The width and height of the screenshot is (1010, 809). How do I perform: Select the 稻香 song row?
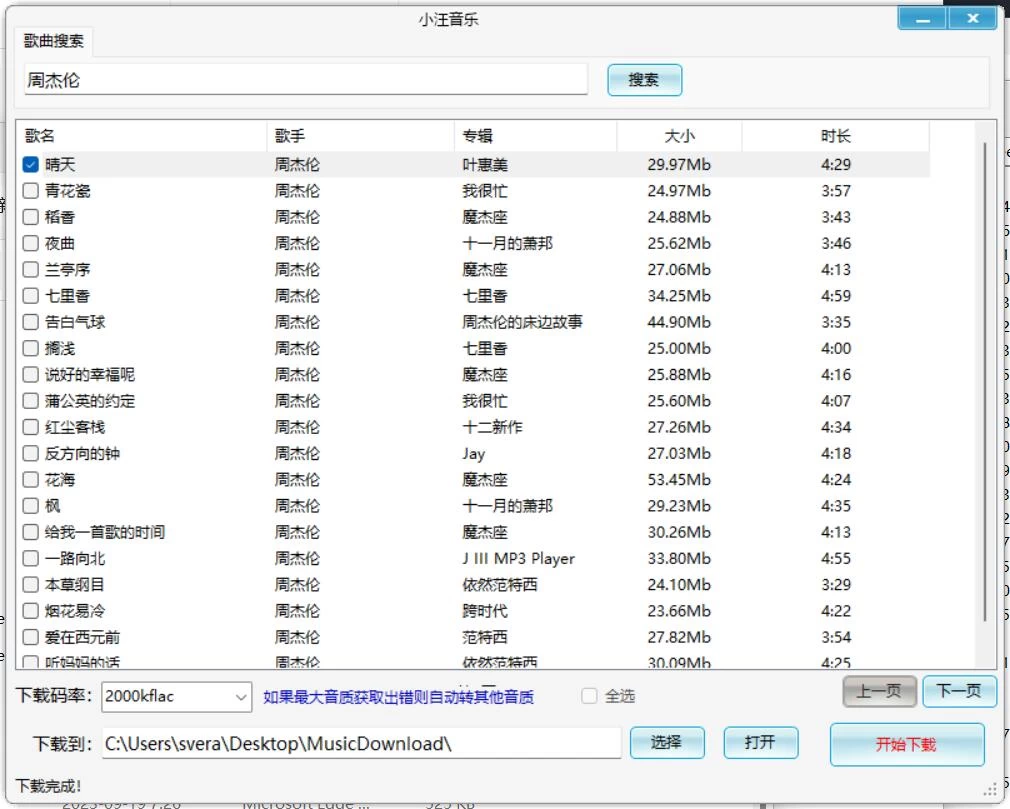[x=150, y=216]
